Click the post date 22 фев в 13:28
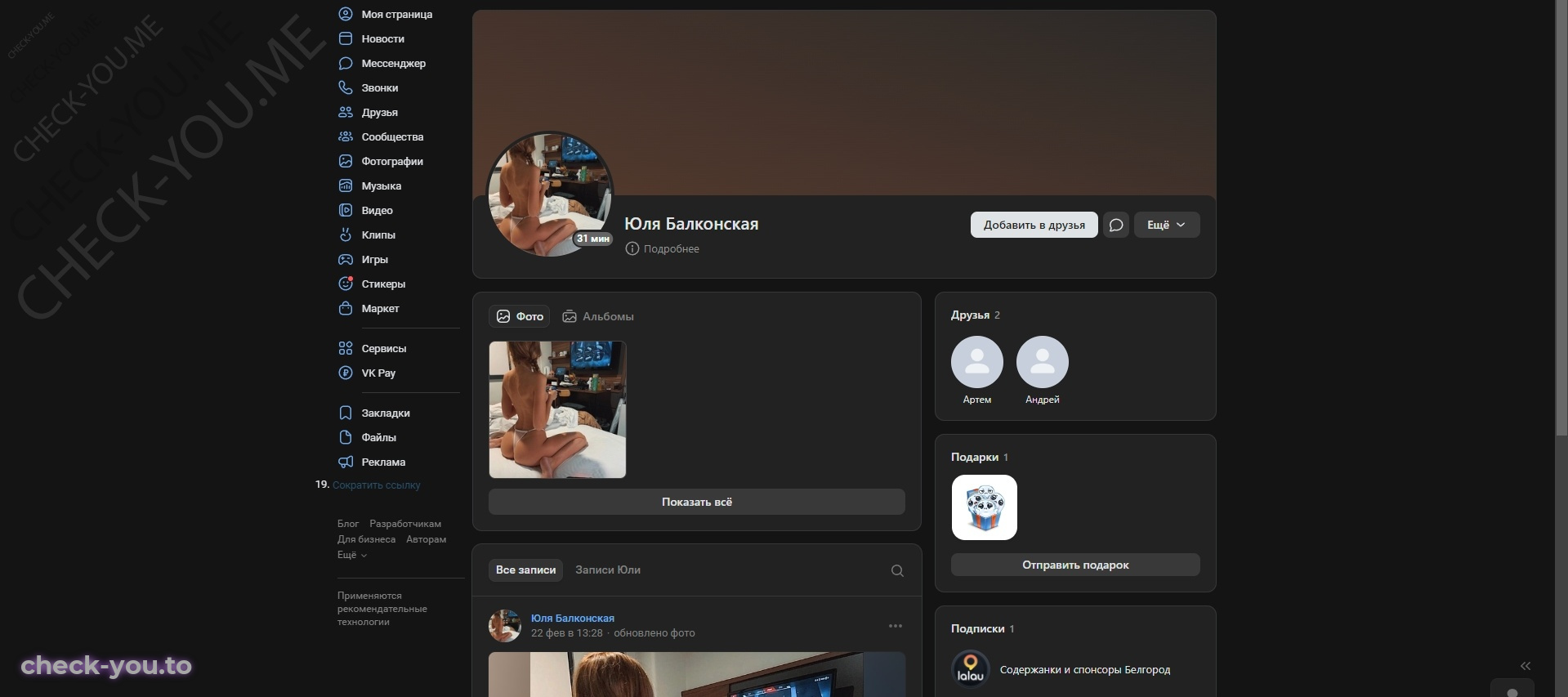Image resolution: width=1568 pixels, height=697 pixels. 567,632
